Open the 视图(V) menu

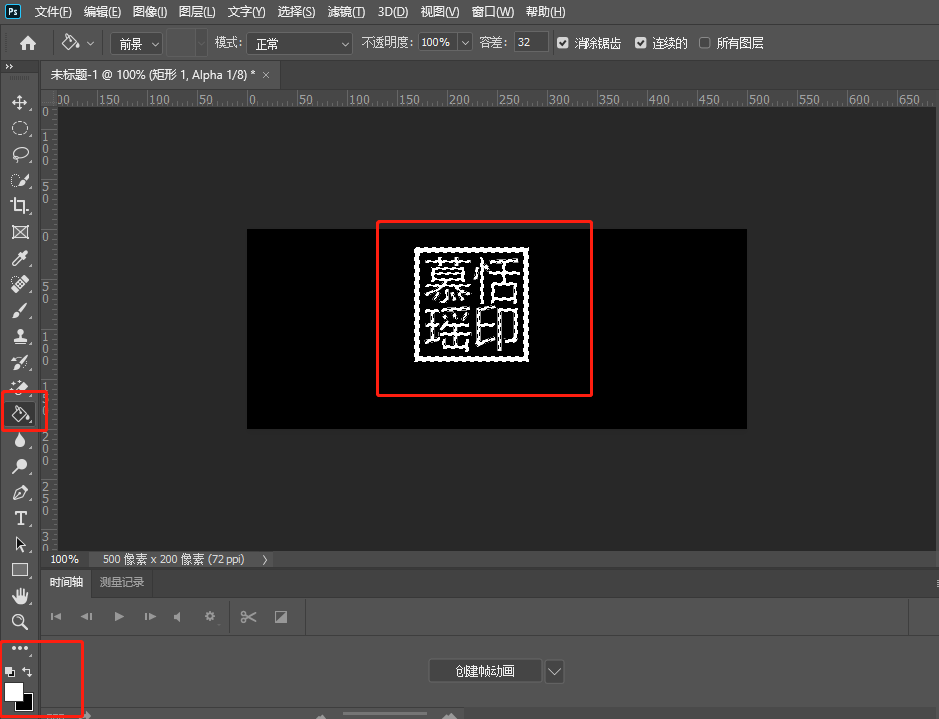[x=440, y=12]
